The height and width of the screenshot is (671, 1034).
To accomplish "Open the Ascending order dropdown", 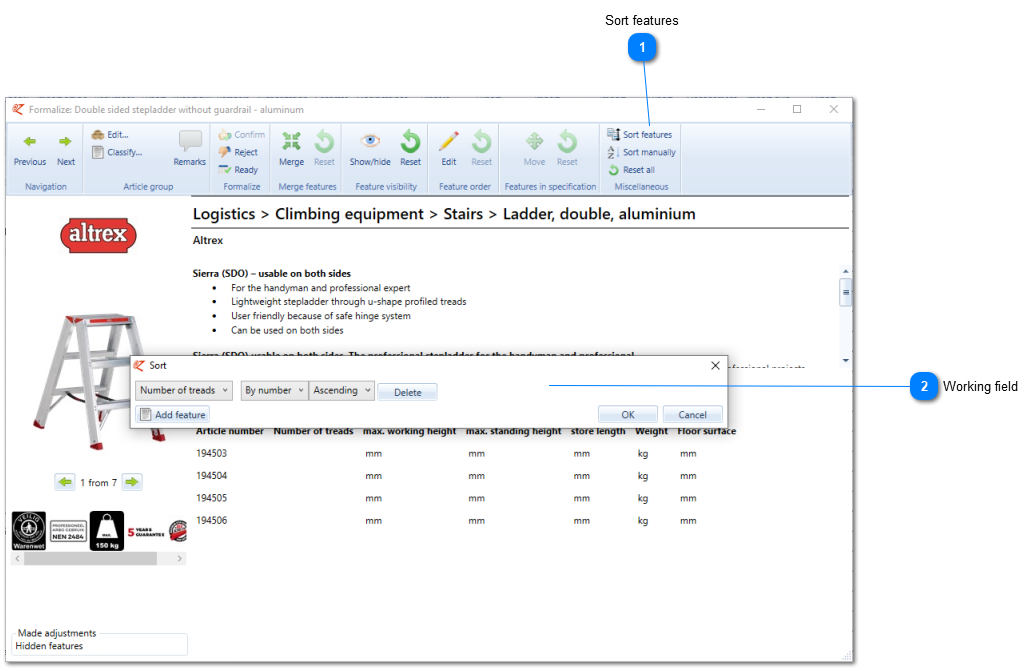I will click(x=342, y=390).
